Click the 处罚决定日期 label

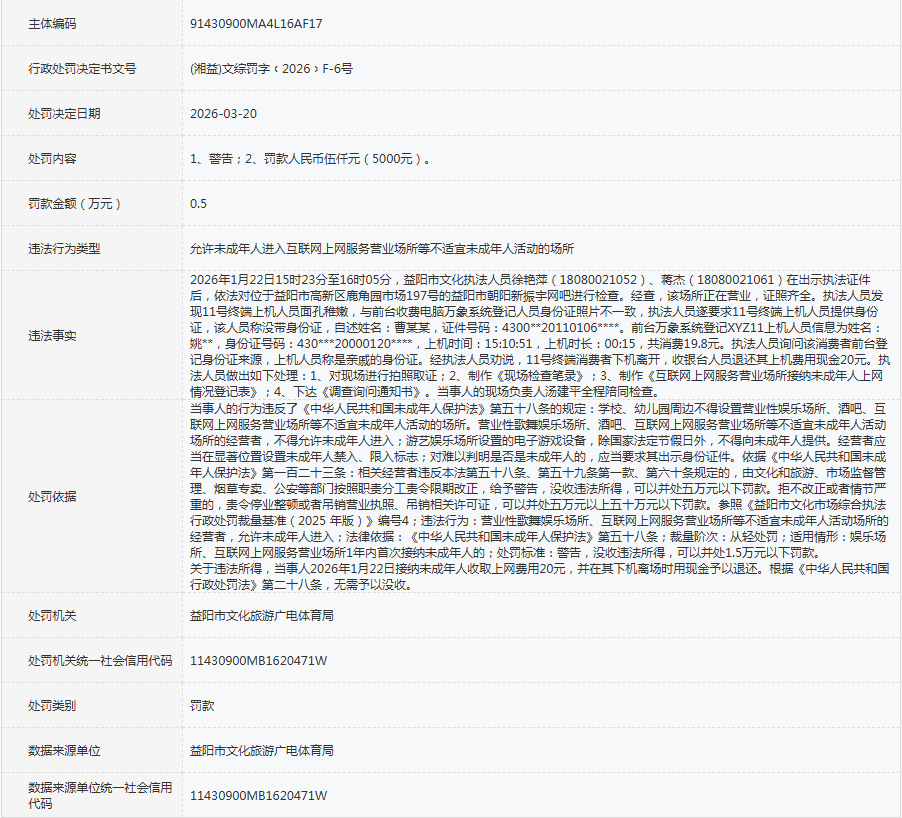64,114
